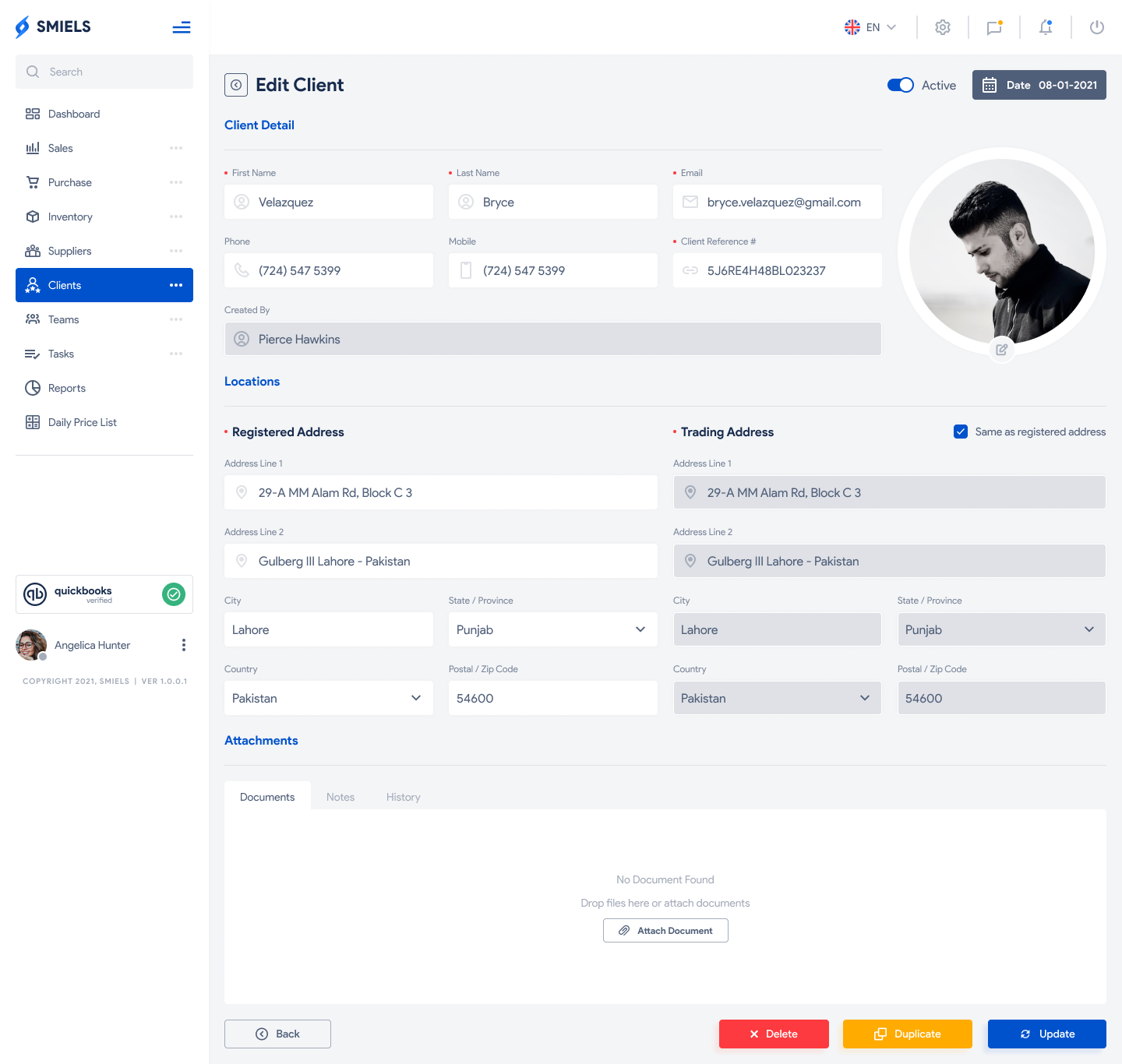Click the Duplicate button

[x=908, y=1034]
